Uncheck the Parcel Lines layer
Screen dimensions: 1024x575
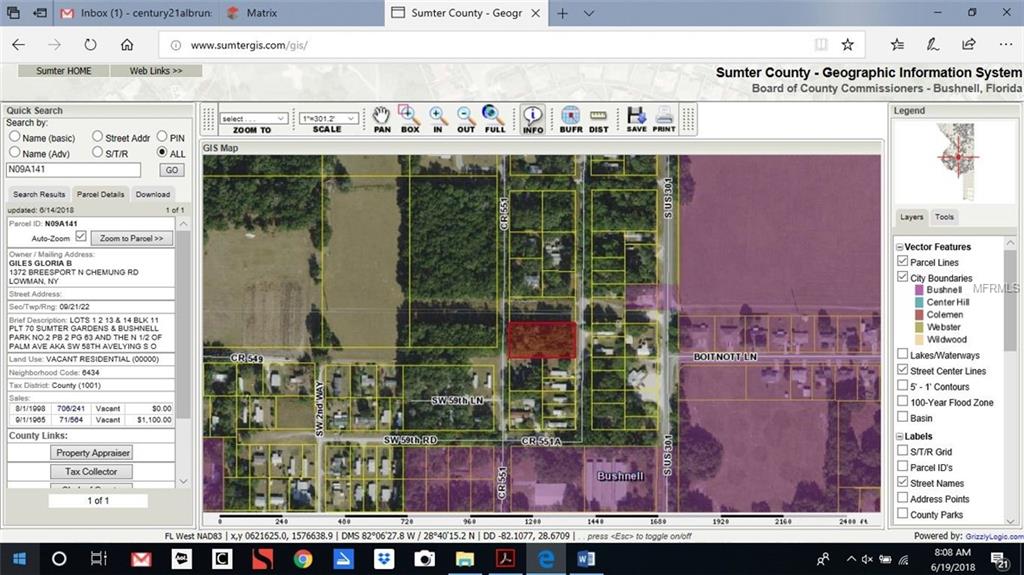pos(903,262)
